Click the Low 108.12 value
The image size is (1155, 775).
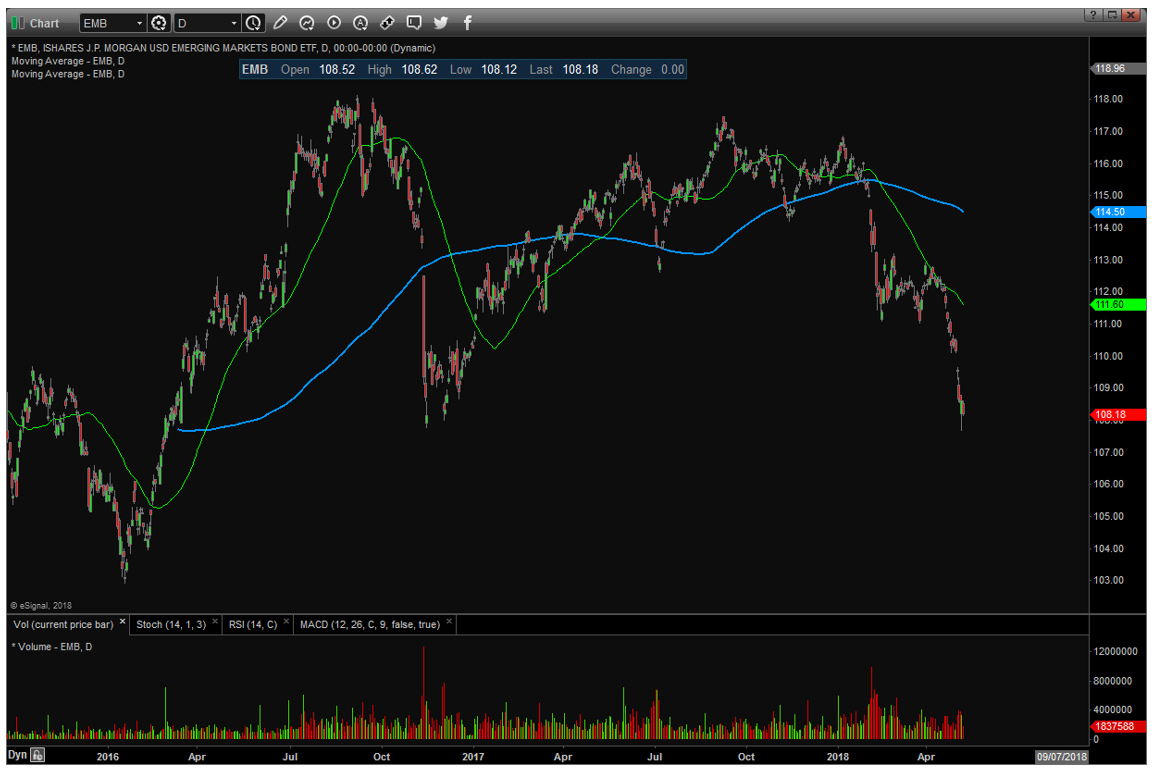tap(499, 70)
